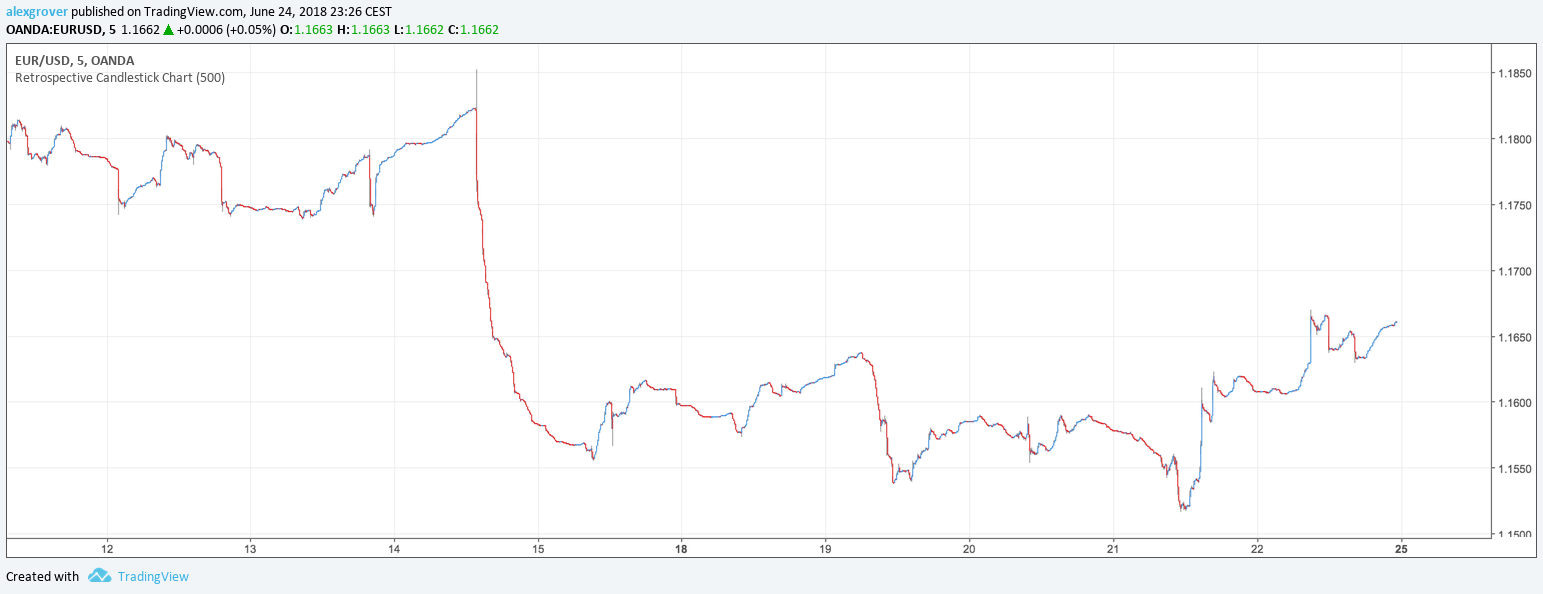Click date label 18 on time axis

pos(681,548)
